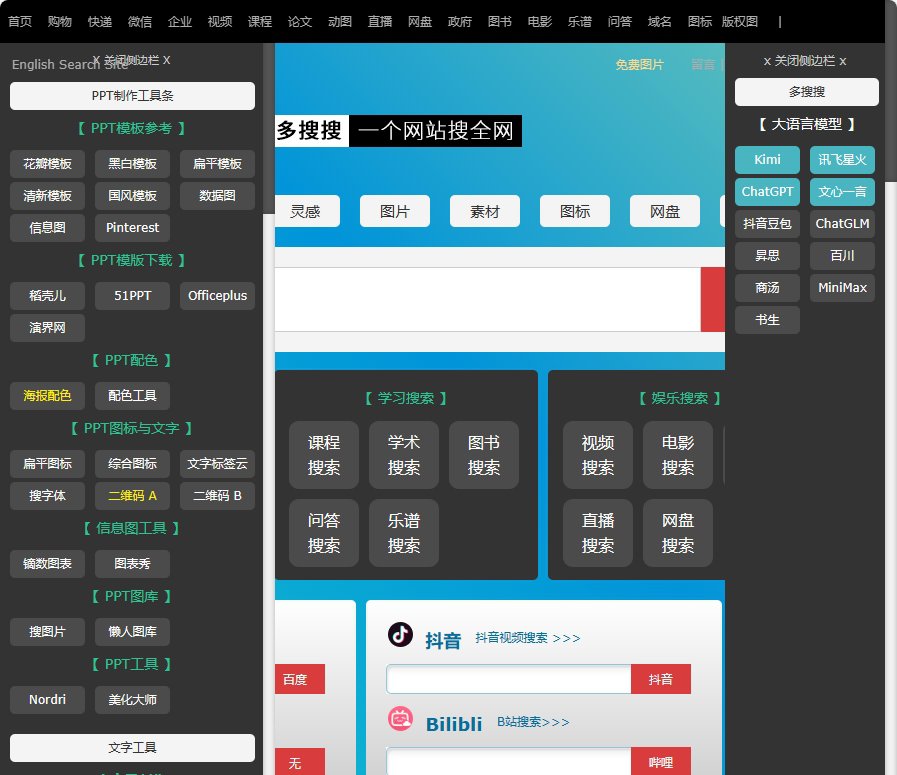897x775 pixels.
Task: Click the 免费图片 link in the header
Action: tap(640, 65)
